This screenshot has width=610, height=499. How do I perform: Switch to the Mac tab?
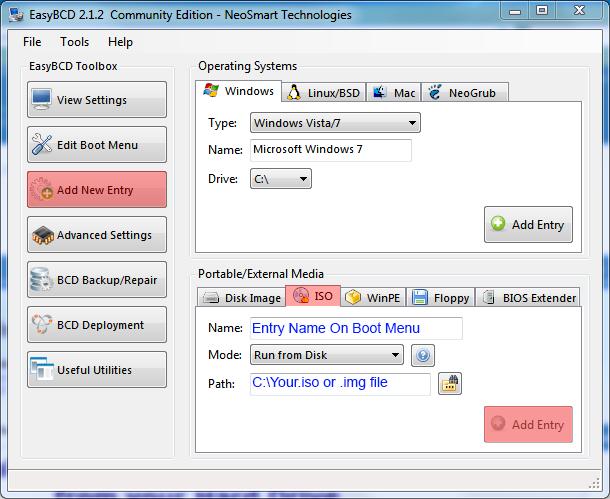pos(394,93)
